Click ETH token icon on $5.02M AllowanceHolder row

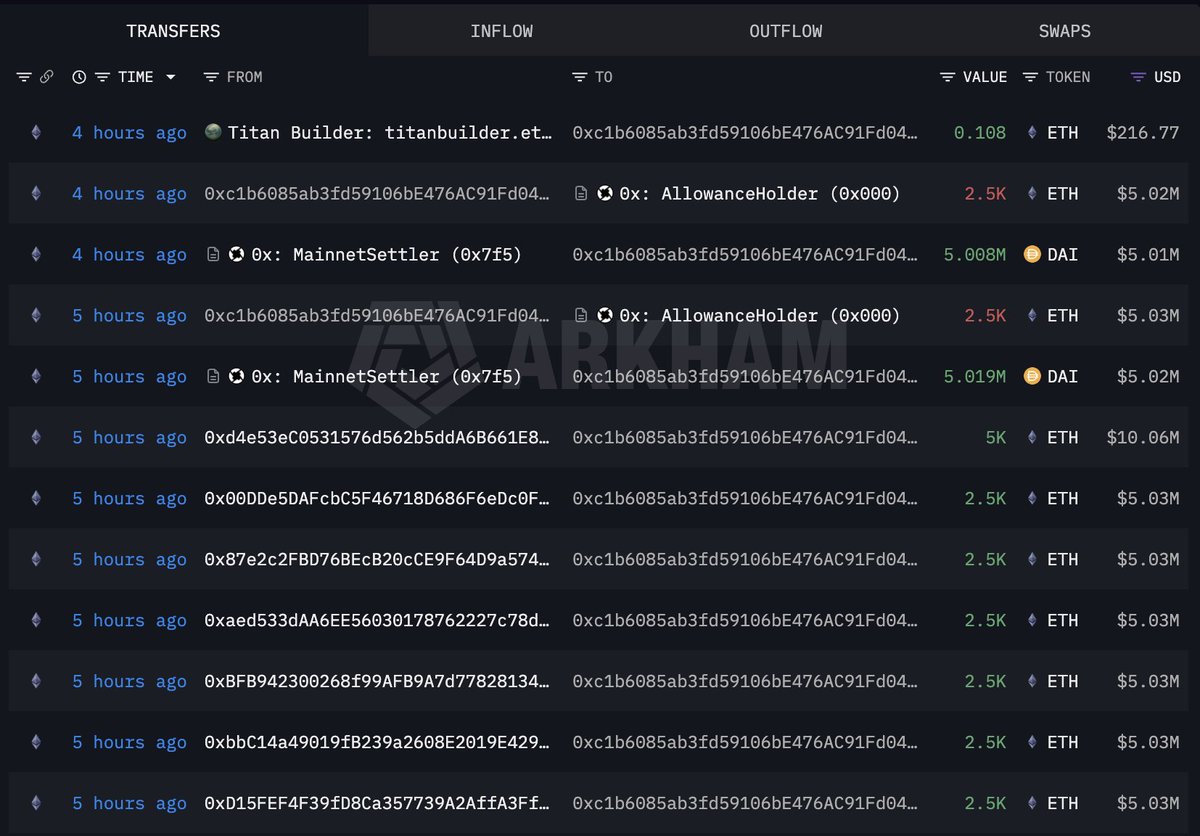(1033, 193)
